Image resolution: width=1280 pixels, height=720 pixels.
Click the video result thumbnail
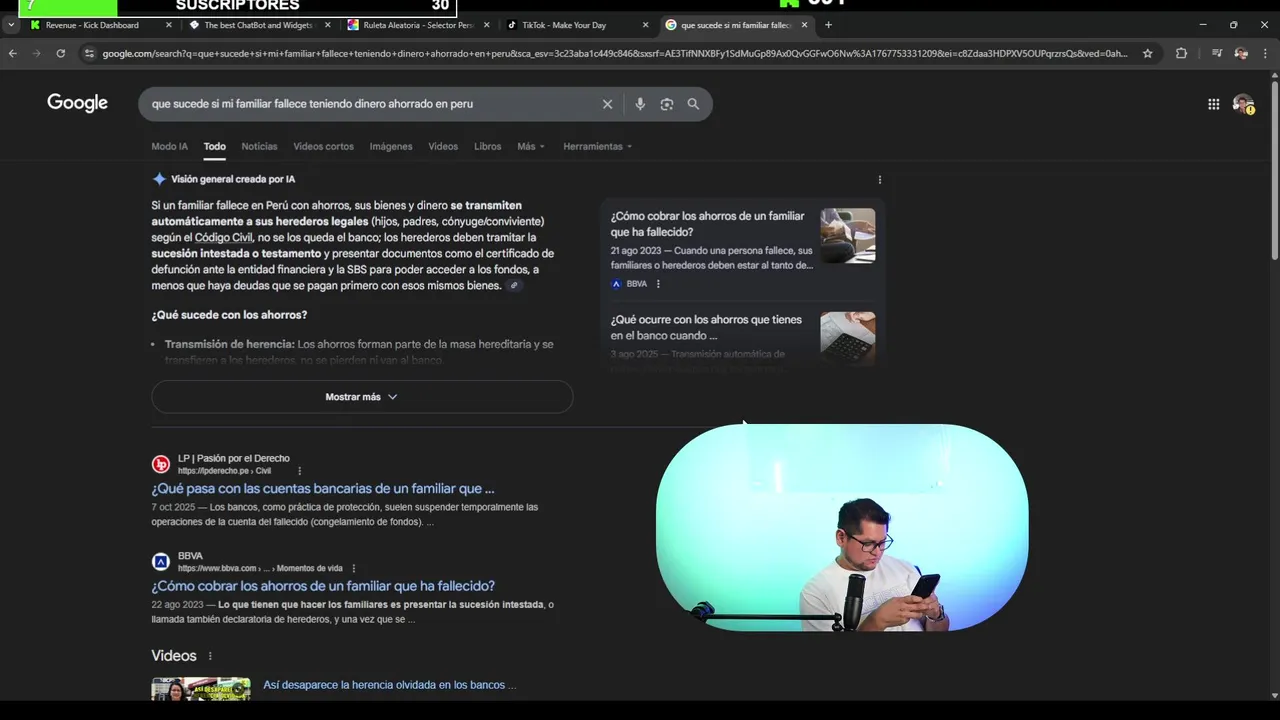pos(201,689)
